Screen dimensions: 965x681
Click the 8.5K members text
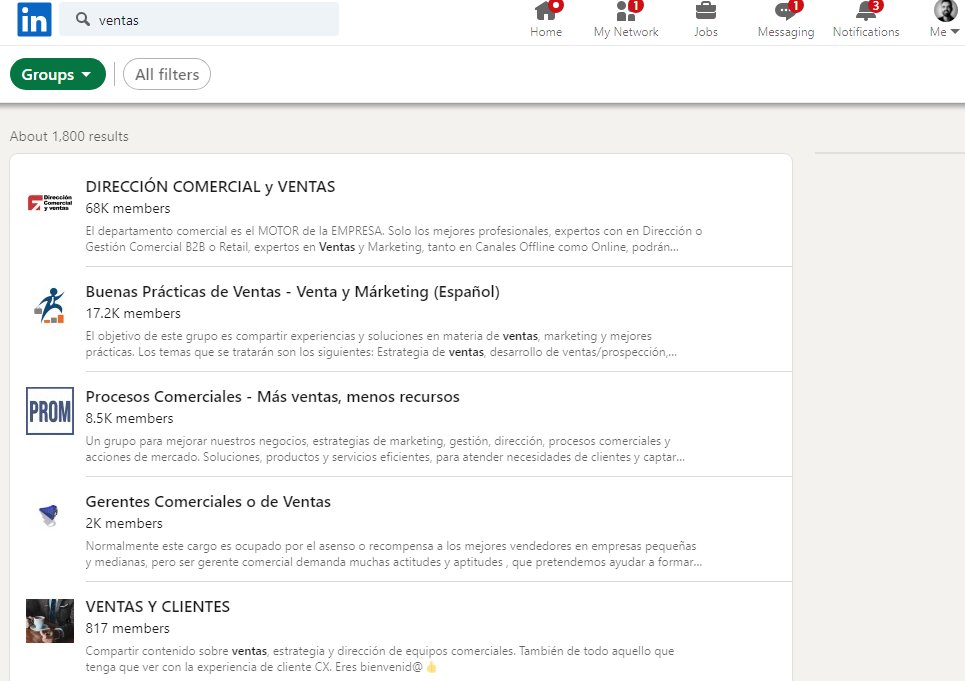click(129, 418)
